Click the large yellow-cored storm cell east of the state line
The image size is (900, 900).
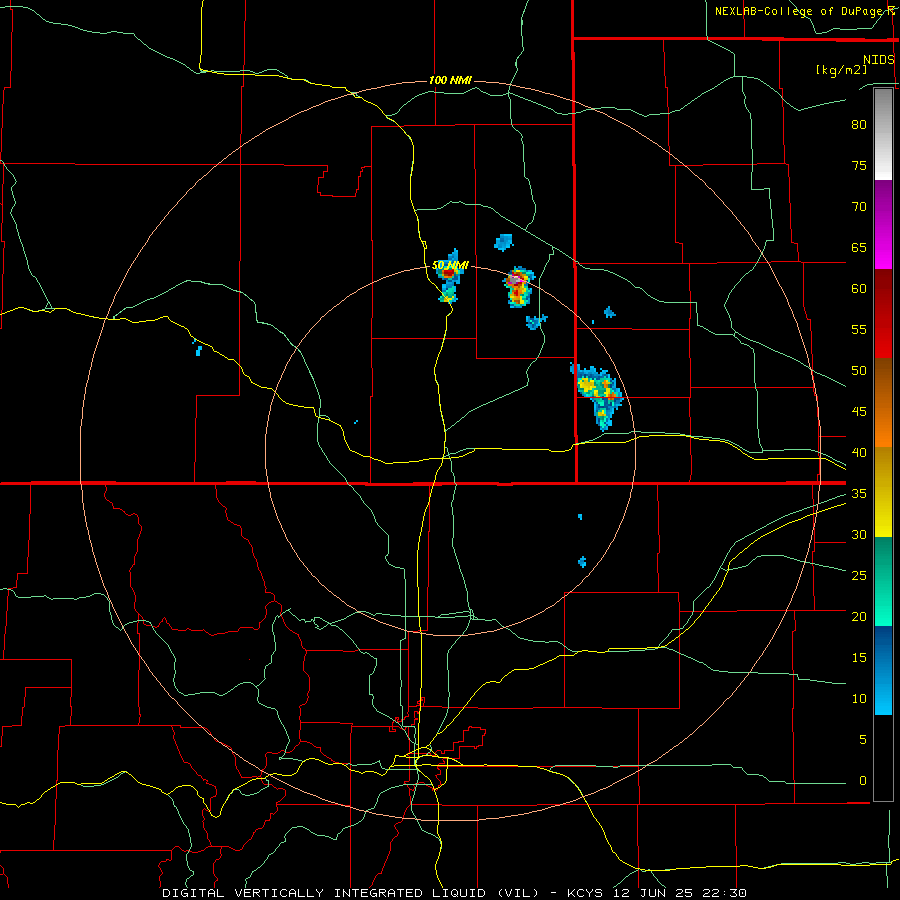click(597, 395)
